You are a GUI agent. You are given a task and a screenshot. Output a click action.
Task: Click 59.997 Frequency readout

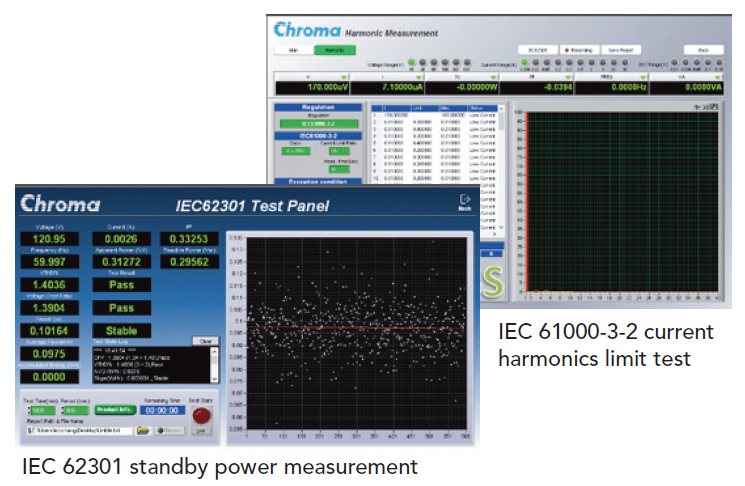(x=49, y=262)
